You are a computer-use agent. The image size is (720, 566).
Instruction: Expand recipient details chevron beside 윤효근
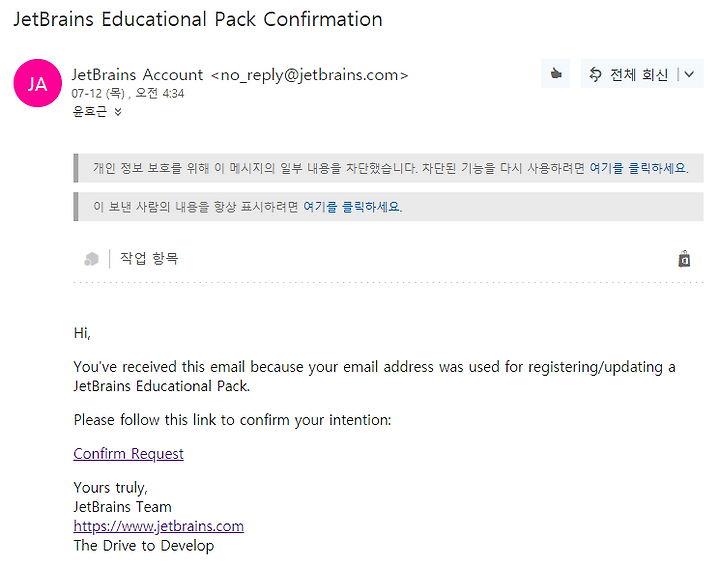(118, 112)
